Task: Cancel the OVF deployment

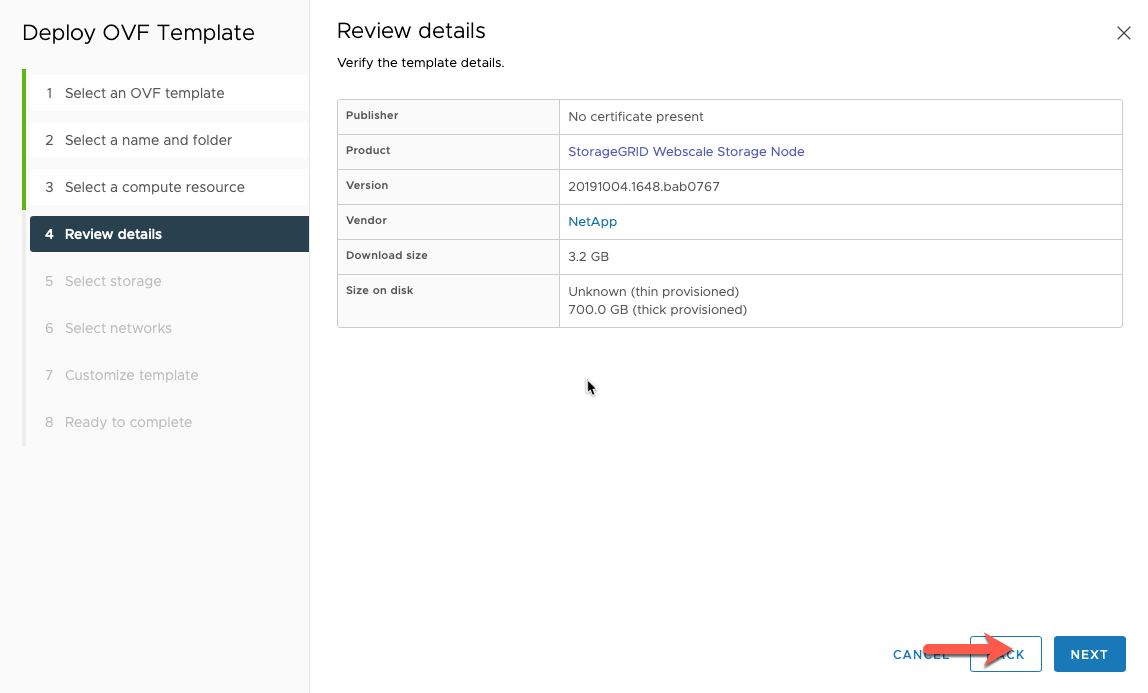Action: [919, 654]
